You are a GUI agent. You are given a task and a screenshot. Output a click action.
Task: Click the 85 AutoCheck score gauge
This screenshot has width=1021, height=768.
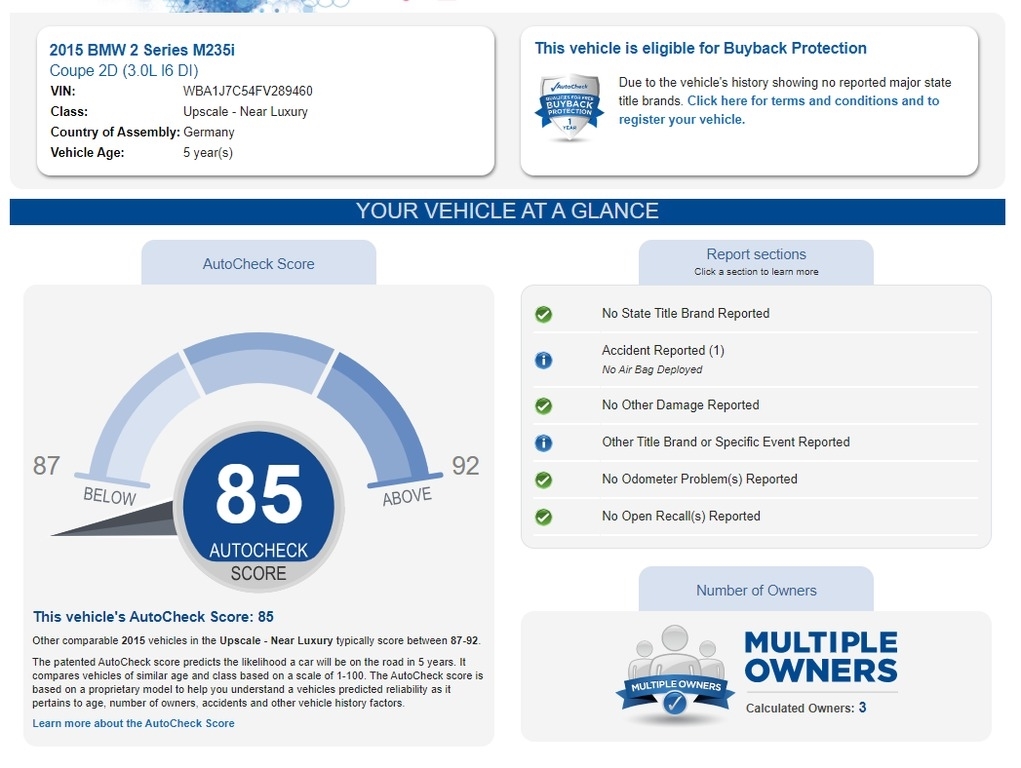(259, 505)
